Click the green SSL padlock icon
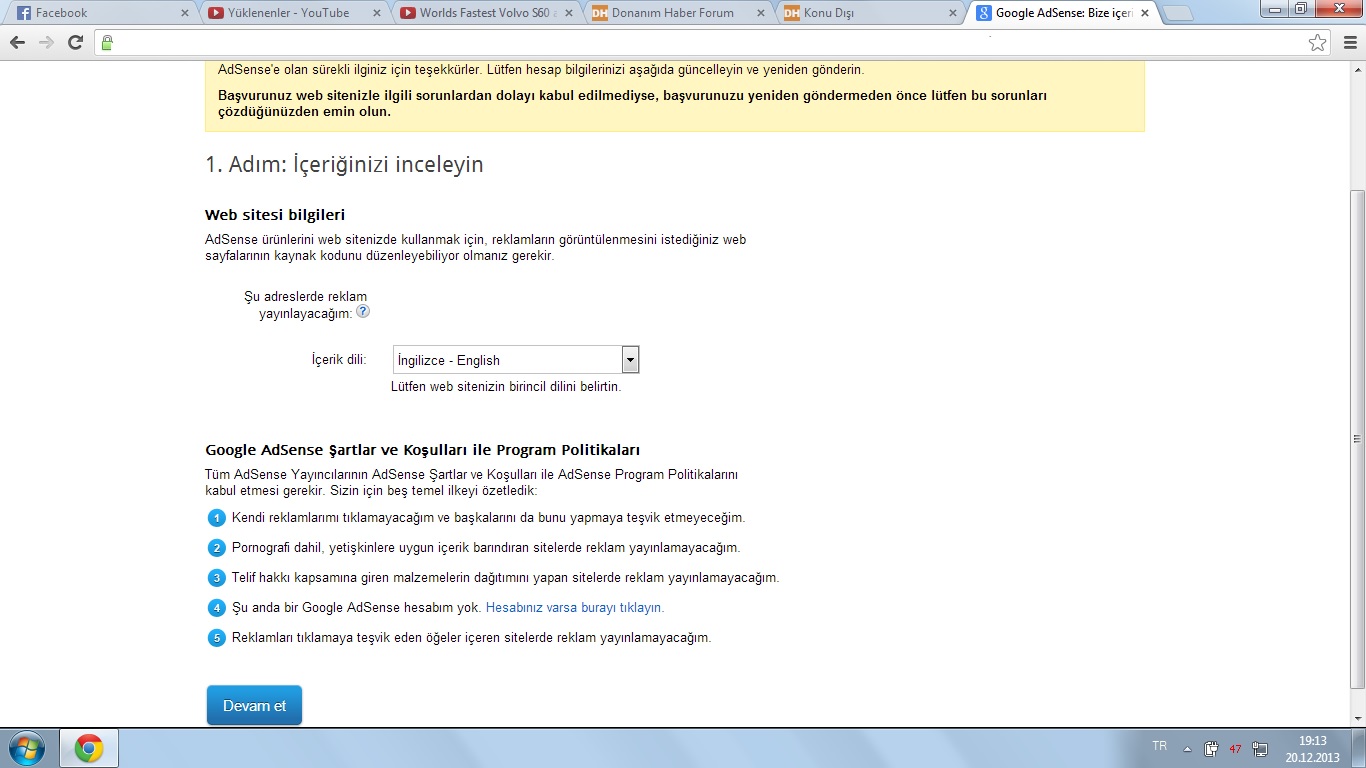Image resolution: width=1366 pixels, height=768 pixels. [107, 43]
